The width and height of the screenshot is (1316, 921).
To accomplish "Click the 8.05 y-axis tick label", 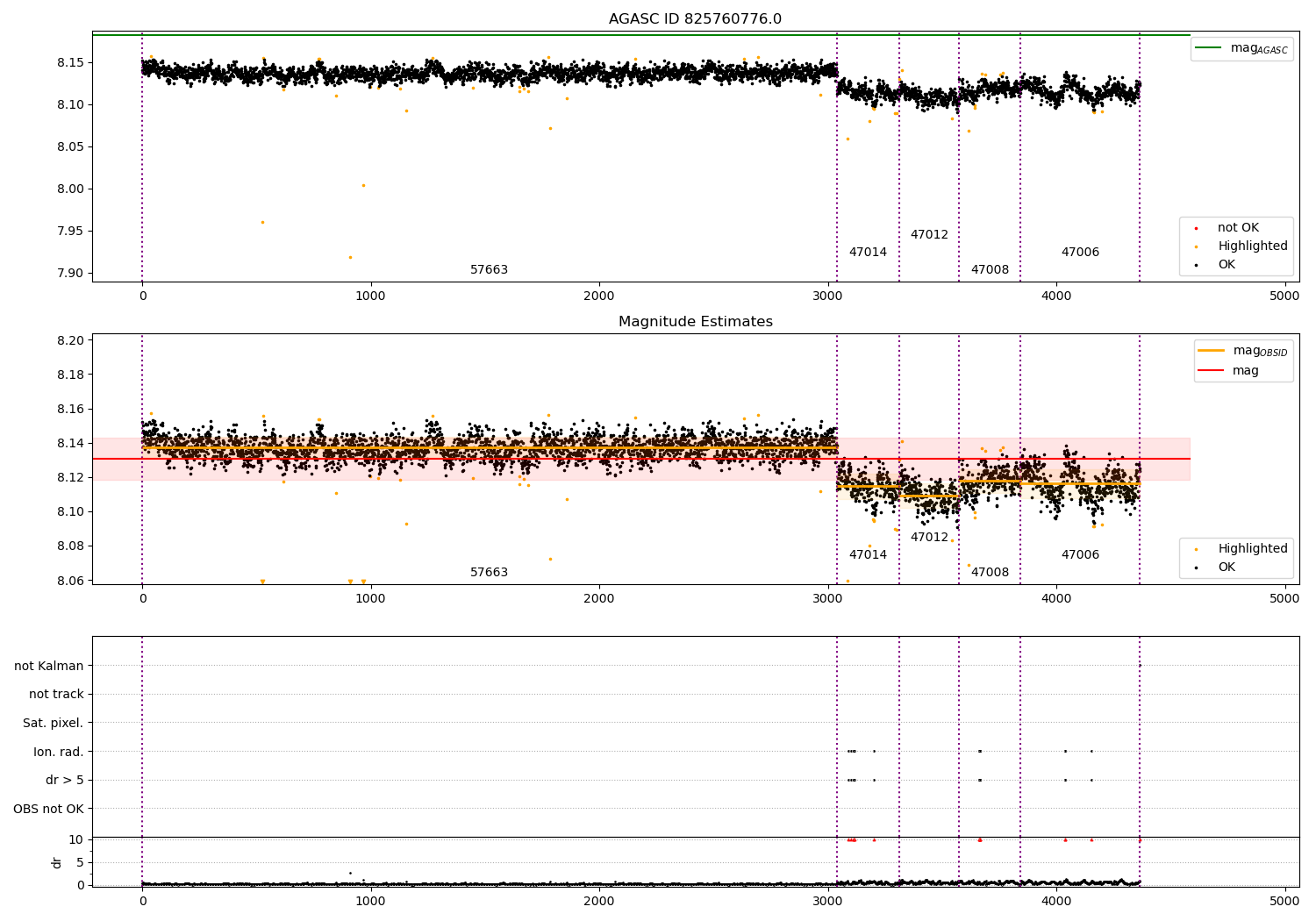I will (71, 147).
